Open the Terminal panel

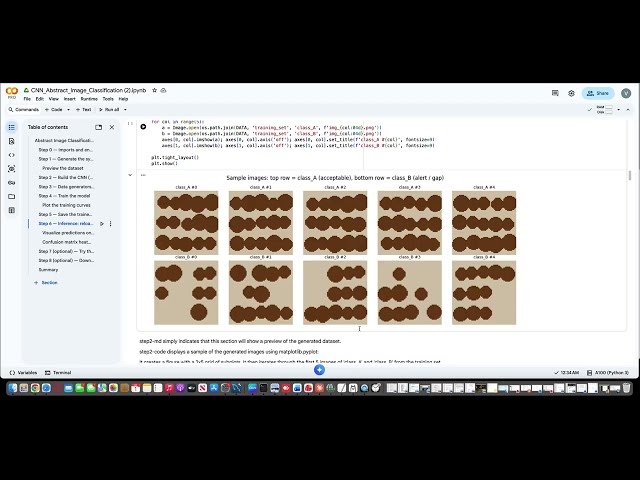[58, 373]
